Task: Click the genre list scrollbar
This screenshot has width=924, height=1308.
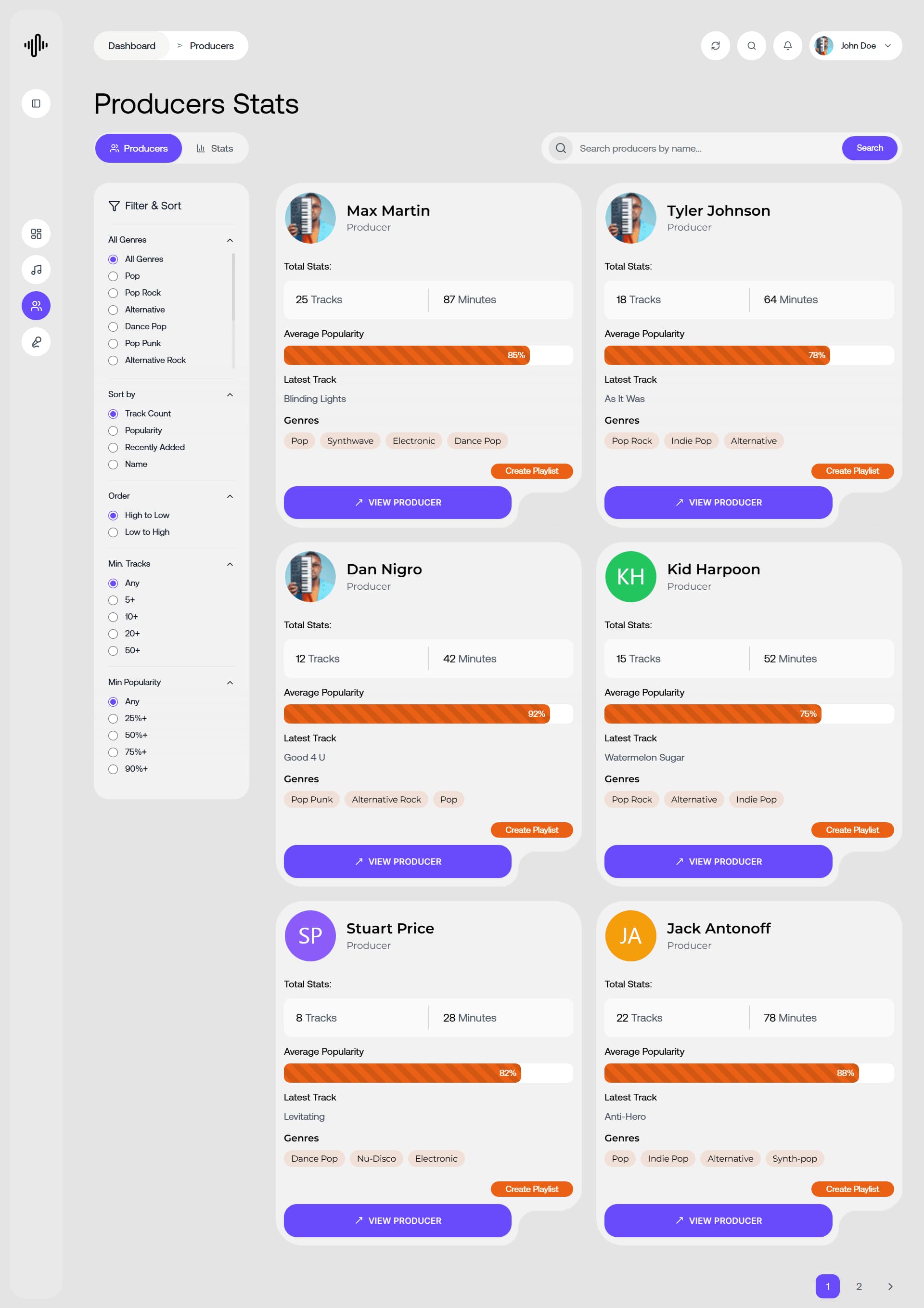Action: (233, 287)
